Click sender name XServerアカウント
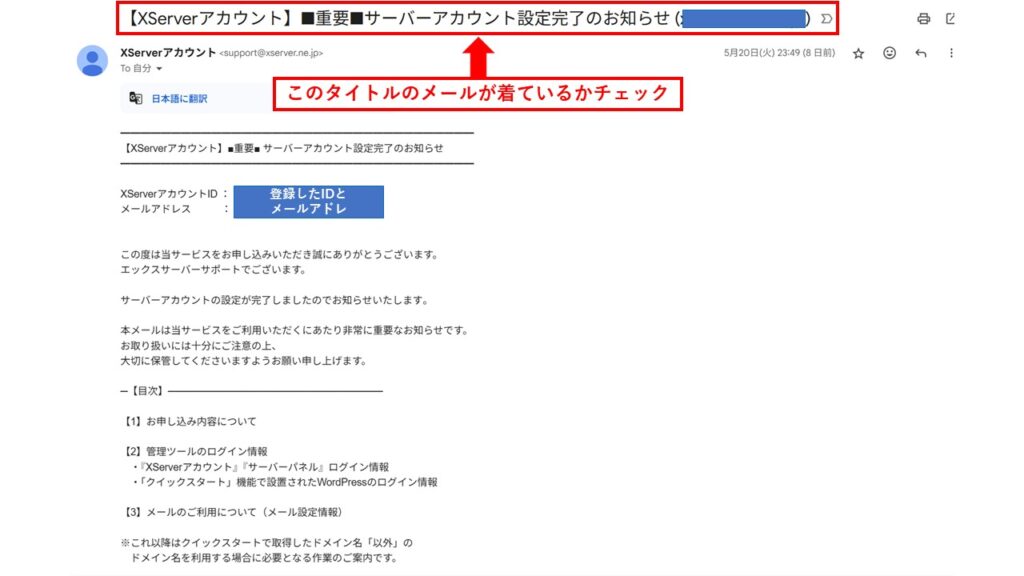The image size is (1024, 576). coord(168,53)
